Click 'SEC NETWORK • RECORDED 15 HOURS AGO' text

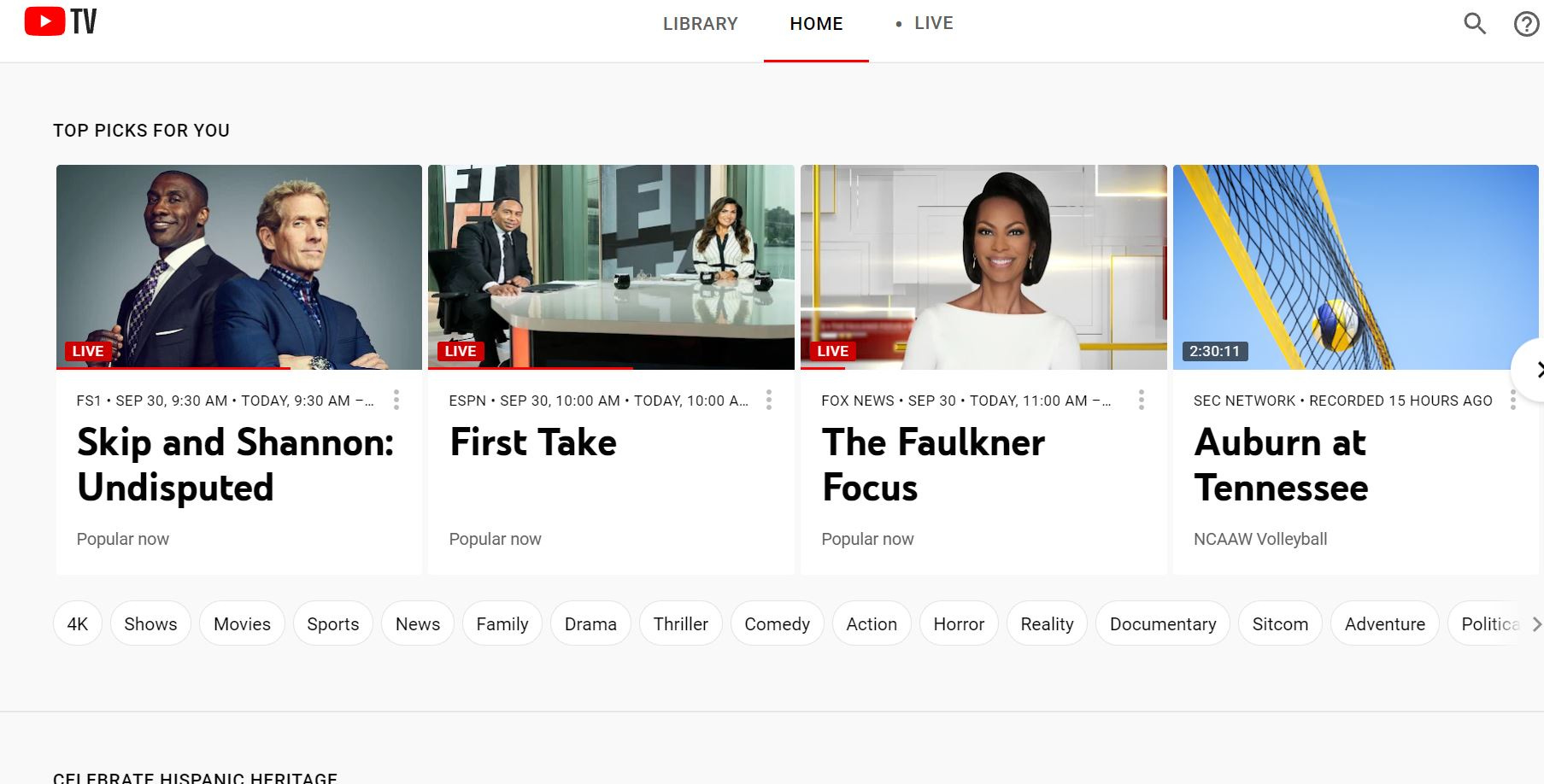tap(1343, 401)
